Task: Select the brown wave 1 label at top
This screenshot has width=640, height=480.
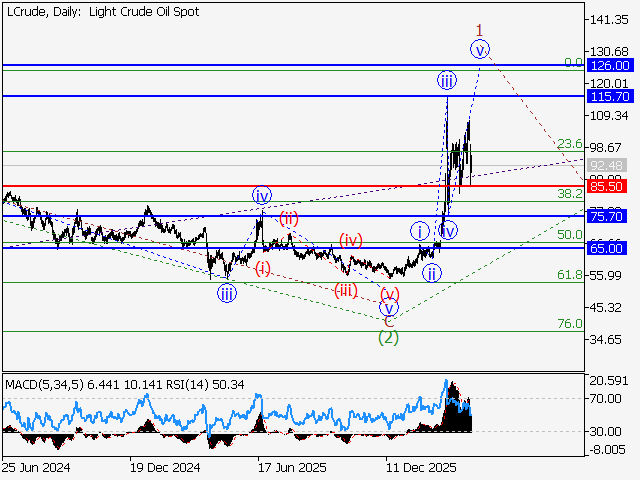Action: pos(480,29)
